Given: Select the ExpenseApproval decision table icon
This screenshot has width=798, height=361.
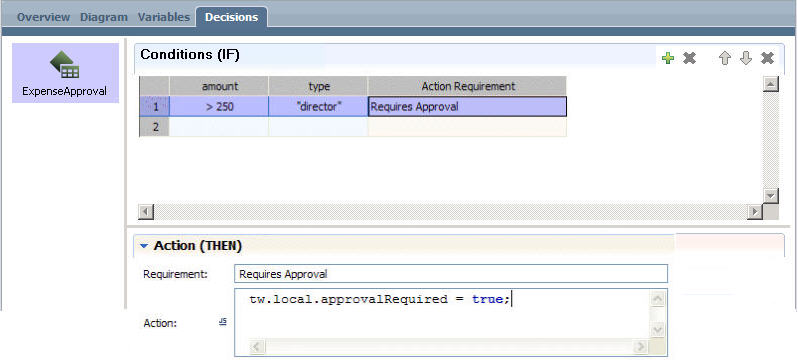Looking at the screenshot, I should [64, 65].
